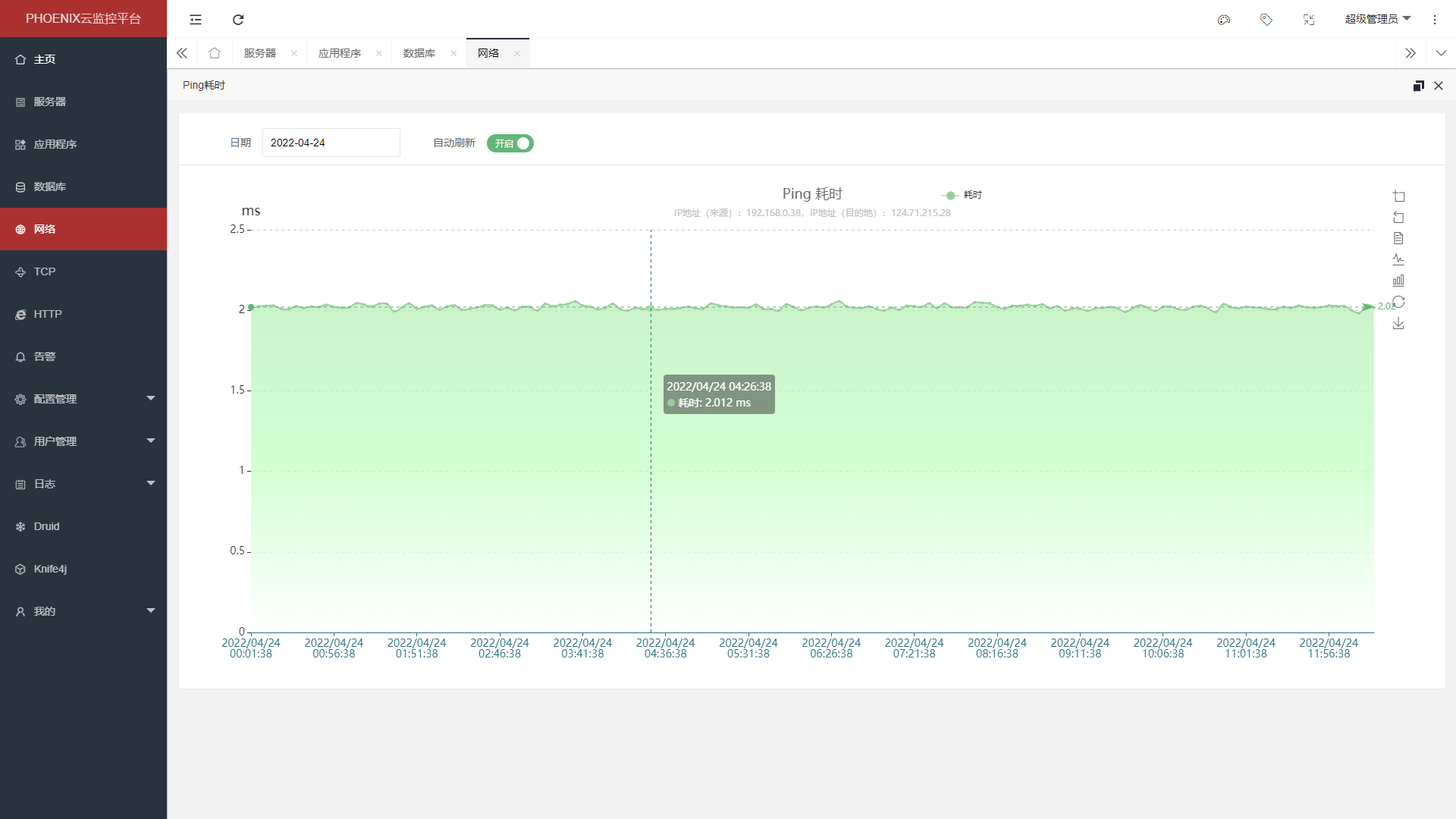Click the chart area zoom icon
Image resolution: width=1456 pixels, height=819 pixels.
pyautogui.click(x=1399, y=196)
